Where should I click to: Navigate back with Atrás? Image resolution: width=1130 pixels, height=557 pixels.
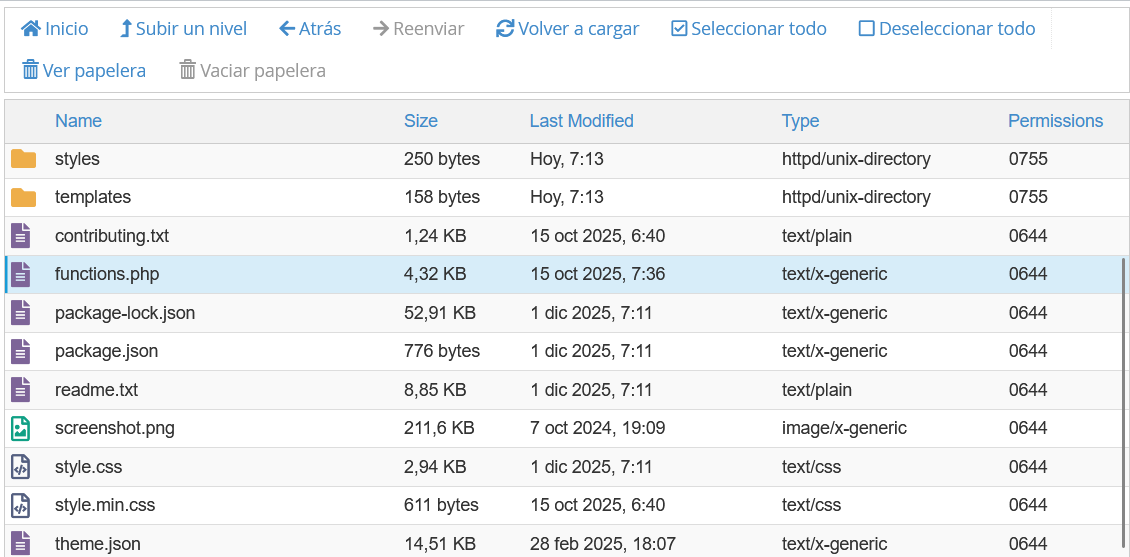310,29
